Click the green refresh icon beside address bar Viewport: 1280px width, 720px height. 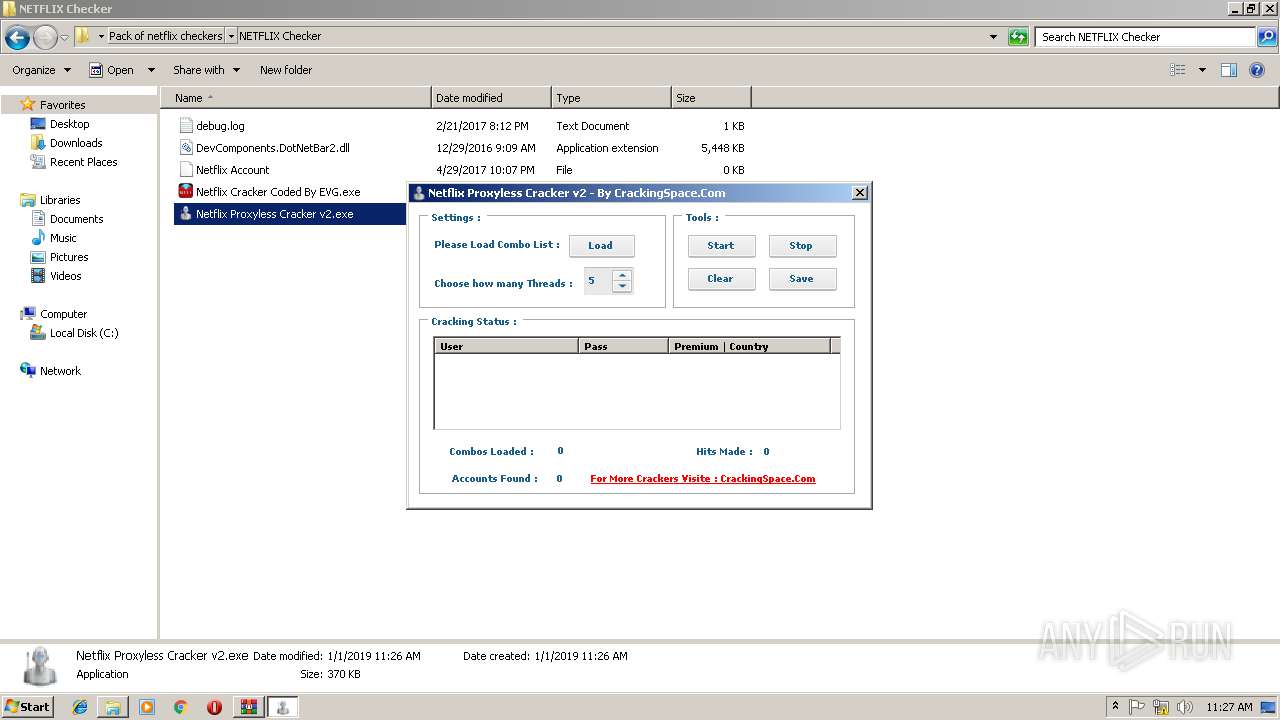[1018, 37]
